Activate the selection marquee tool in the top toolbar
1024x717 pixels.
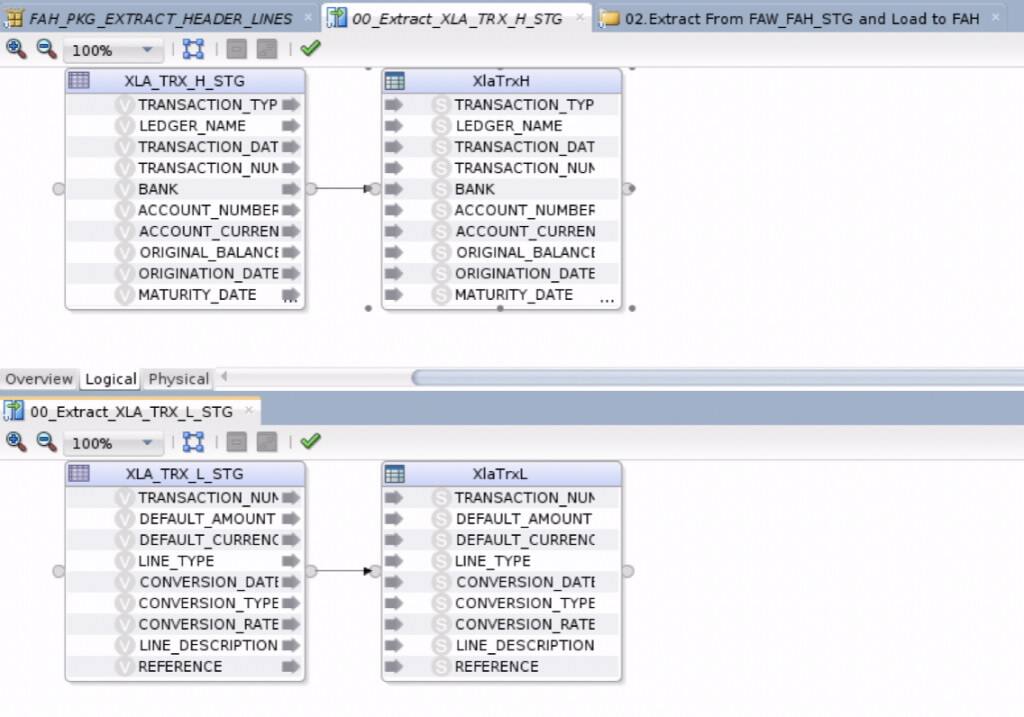click(x=193, y=48)
